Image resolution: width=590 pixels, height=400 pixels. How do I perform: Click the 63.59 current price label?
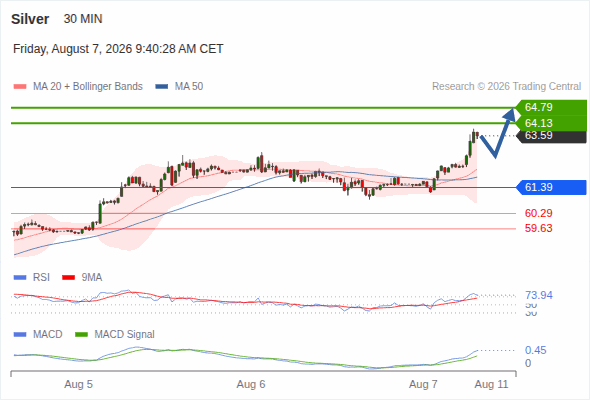click(x=551, y=135)
